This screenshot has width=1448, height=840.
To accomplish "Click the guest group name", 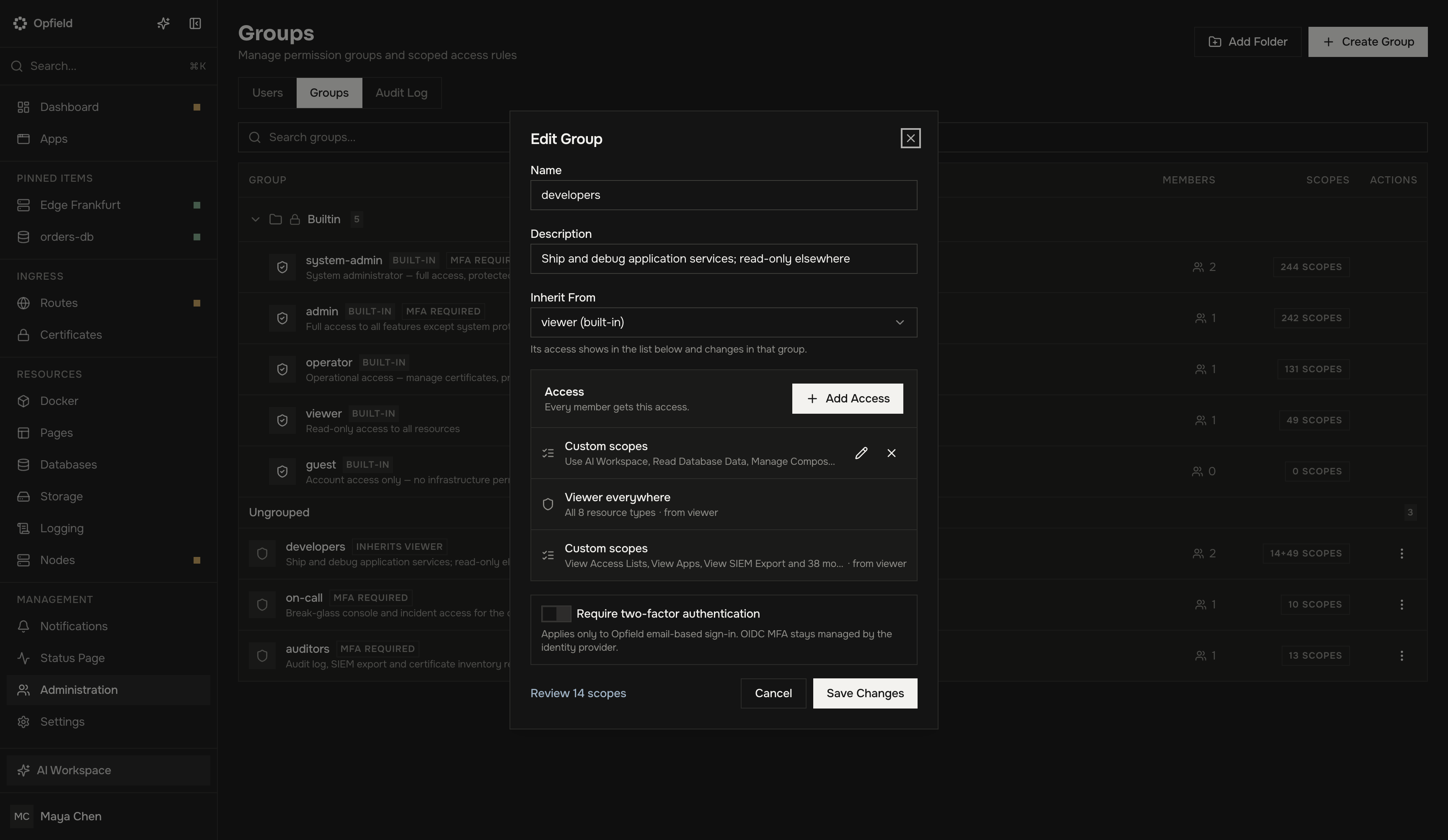I will (x=321, y=464).
